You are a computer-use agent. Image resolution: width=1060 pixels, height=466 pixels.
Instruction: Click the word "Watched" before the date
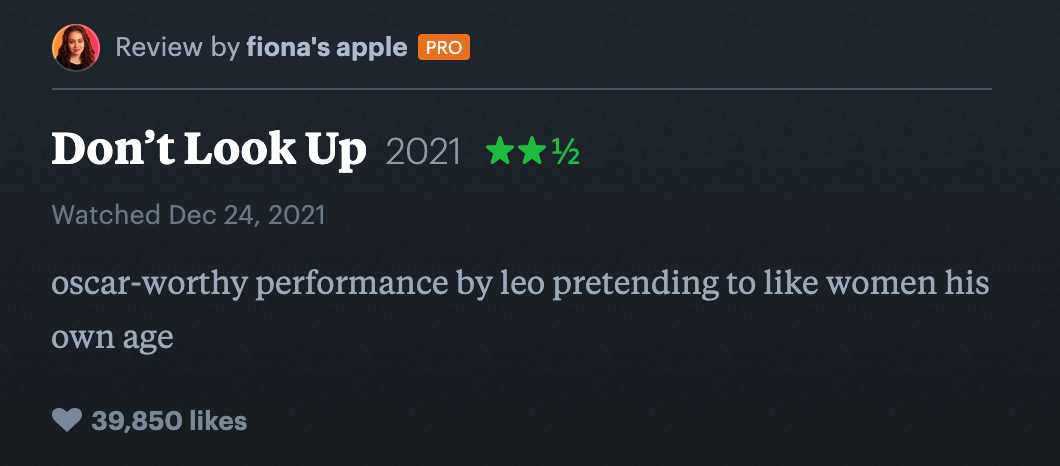tap(106, 215)
